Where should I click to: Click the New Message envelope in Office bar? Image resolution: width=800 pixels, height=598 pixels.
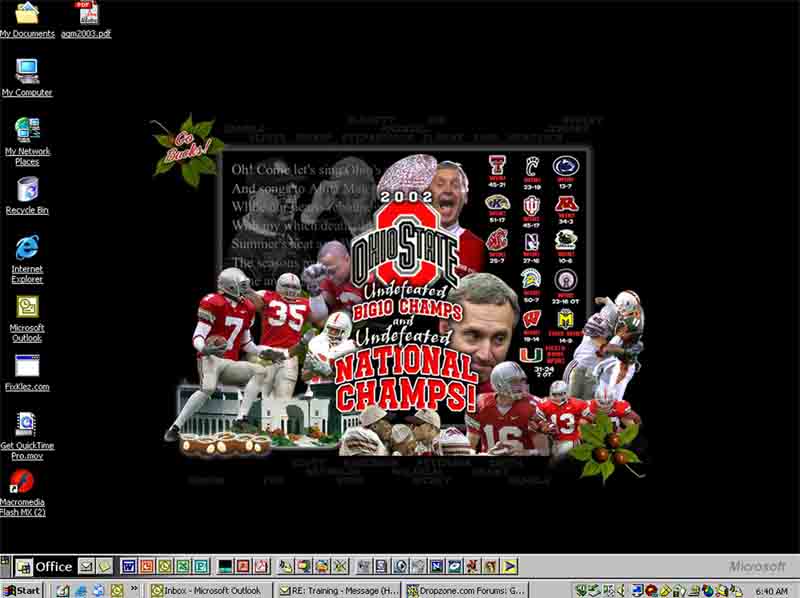(87, 566)
